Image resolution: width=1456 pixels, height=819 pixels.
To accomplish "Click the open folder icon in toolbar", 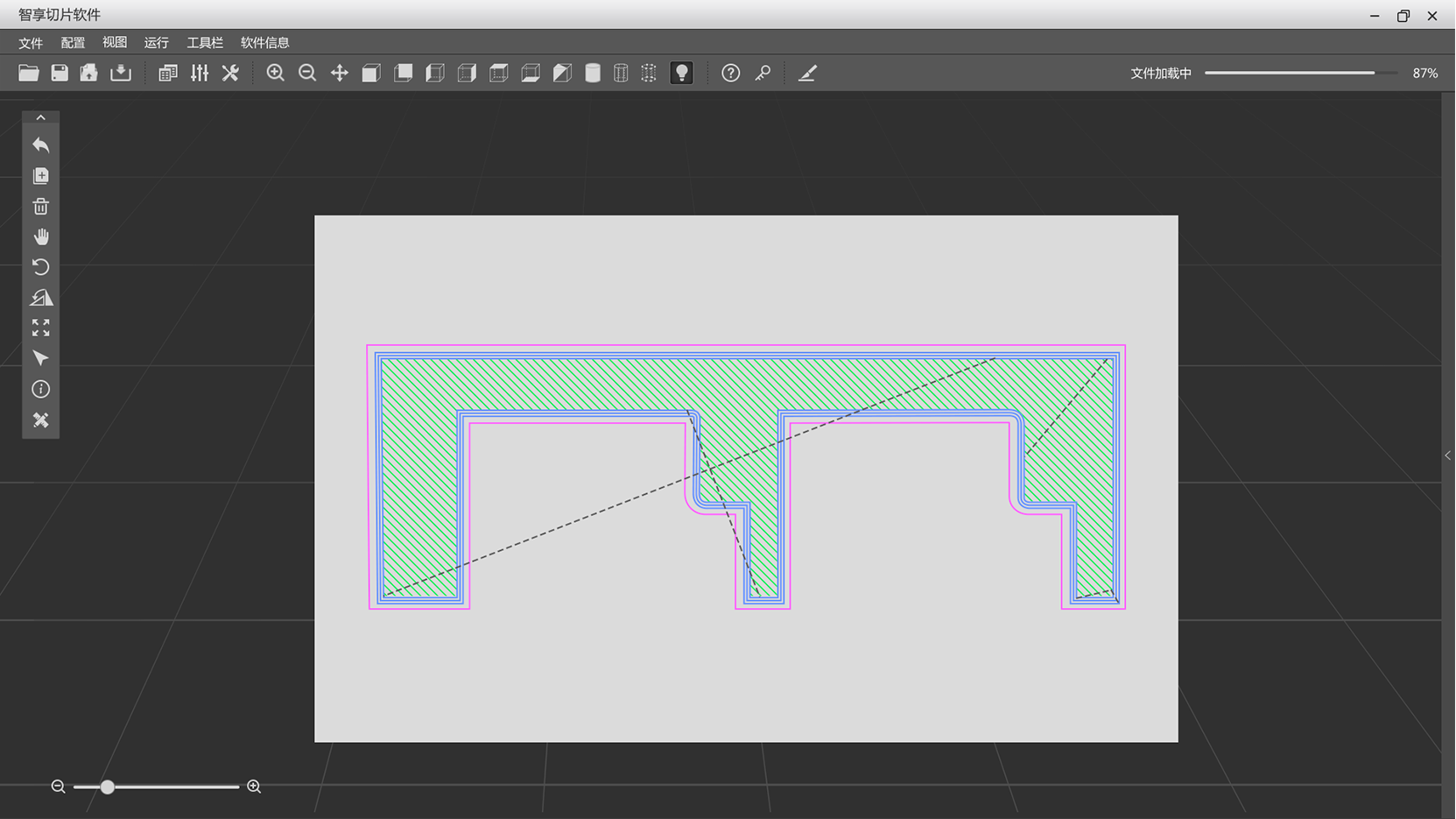I will tap(28, 74).
